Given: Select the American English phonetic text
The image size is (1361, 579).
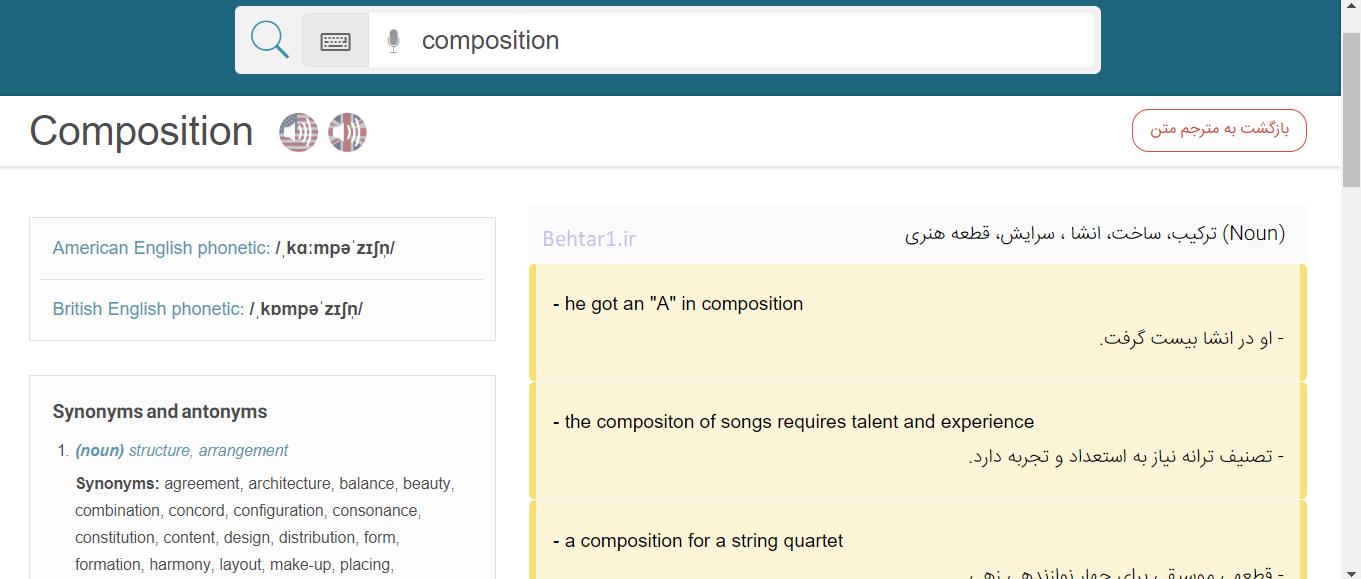Looking at the screenshot, I should coord(224,248).
